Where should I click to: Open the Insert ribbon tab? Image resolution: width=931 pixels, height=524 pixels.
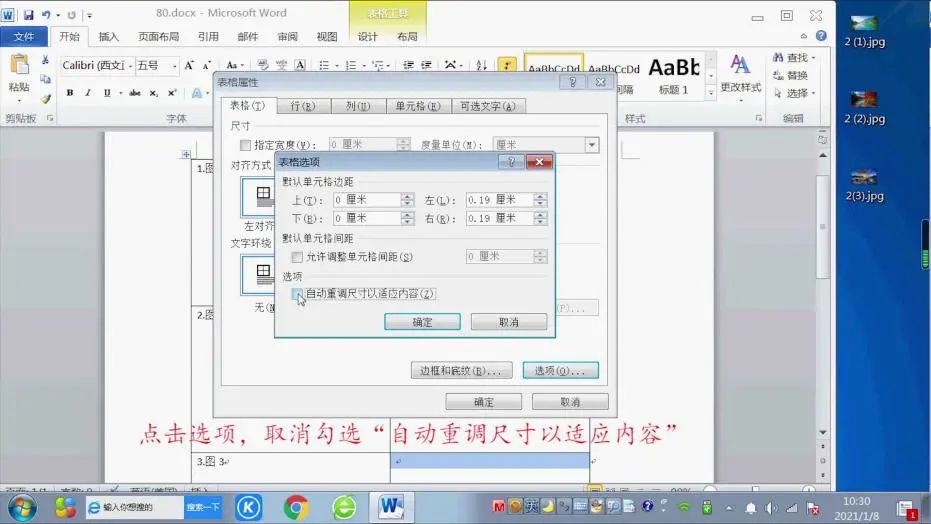tap(108, 37)
